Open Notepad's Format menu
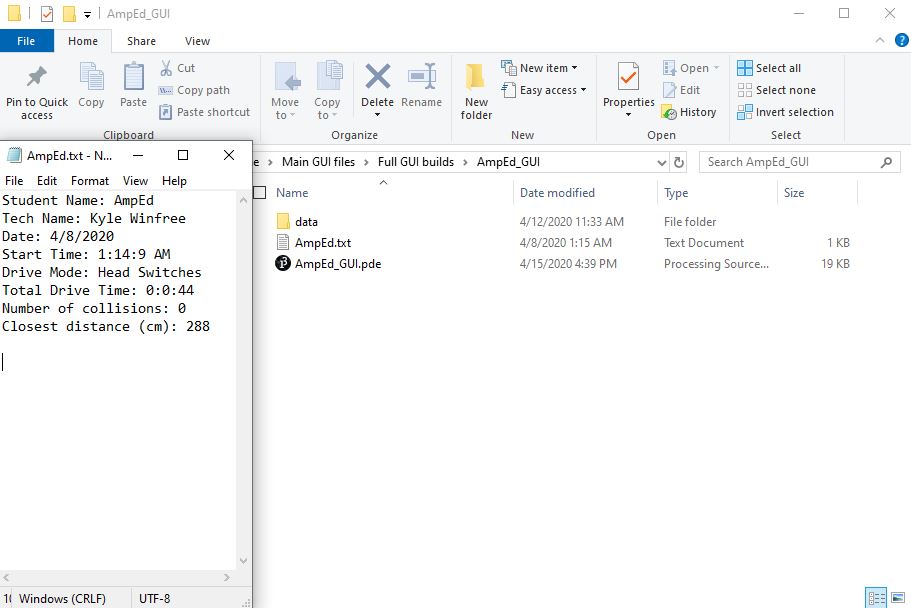This screenshot has height=608, width=911. click(x=90, y=181)
